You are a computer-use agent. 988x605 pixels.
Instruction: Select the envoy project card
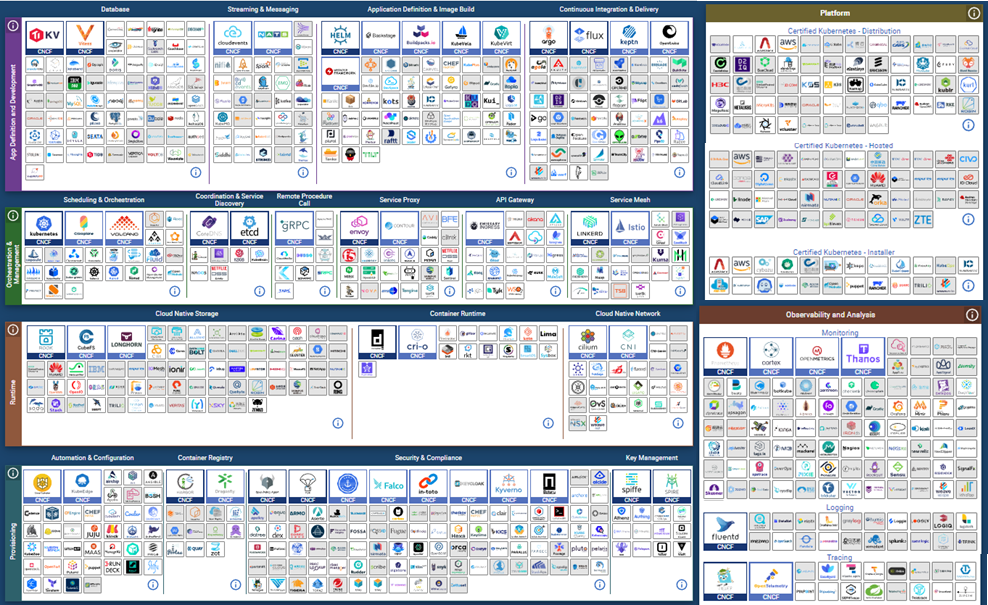point(359,228)
